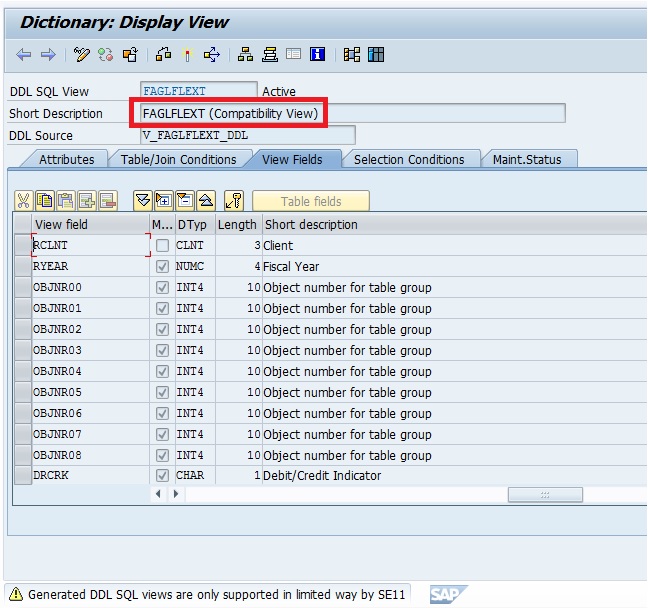Screen dimensions: 648x608
Task: Select the row selector for OBJNR06
Action: click(x=23, y=413)
